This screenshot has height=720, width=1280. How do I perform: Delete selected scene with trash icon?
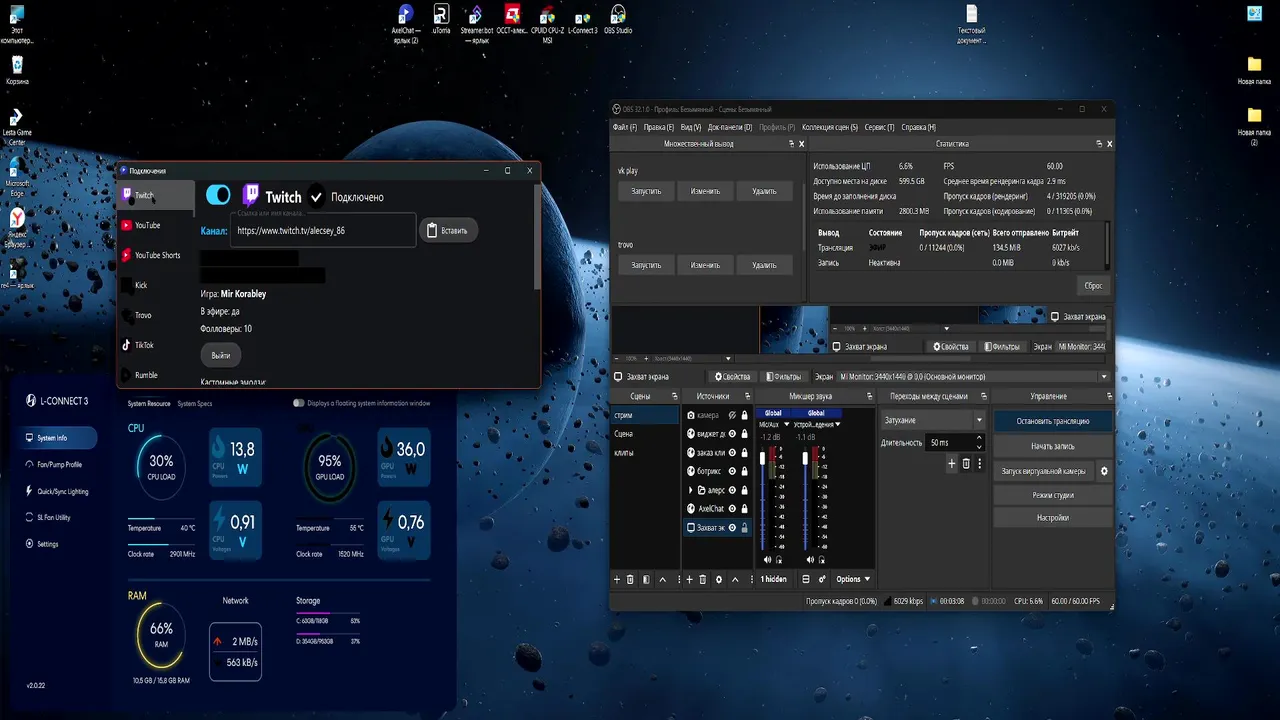tap(630, 579)
